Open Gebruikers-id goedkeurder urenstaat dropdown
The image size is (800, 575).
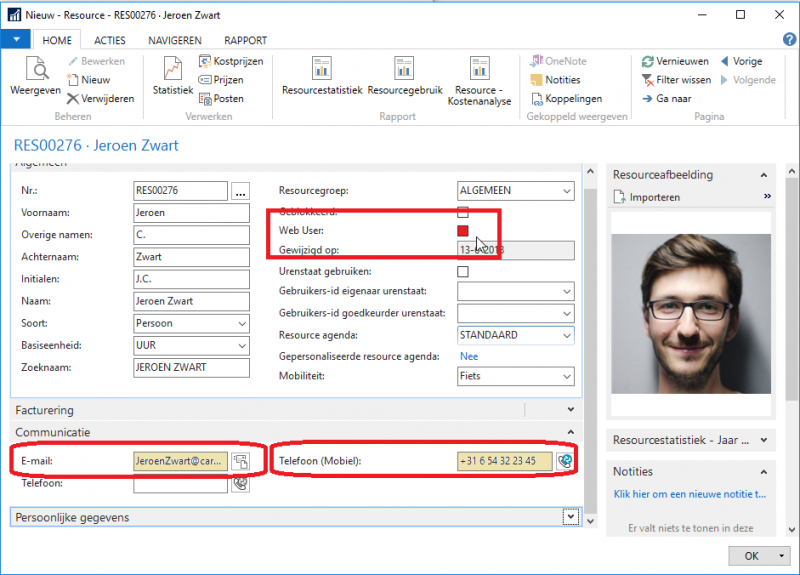tap(566, 313)
